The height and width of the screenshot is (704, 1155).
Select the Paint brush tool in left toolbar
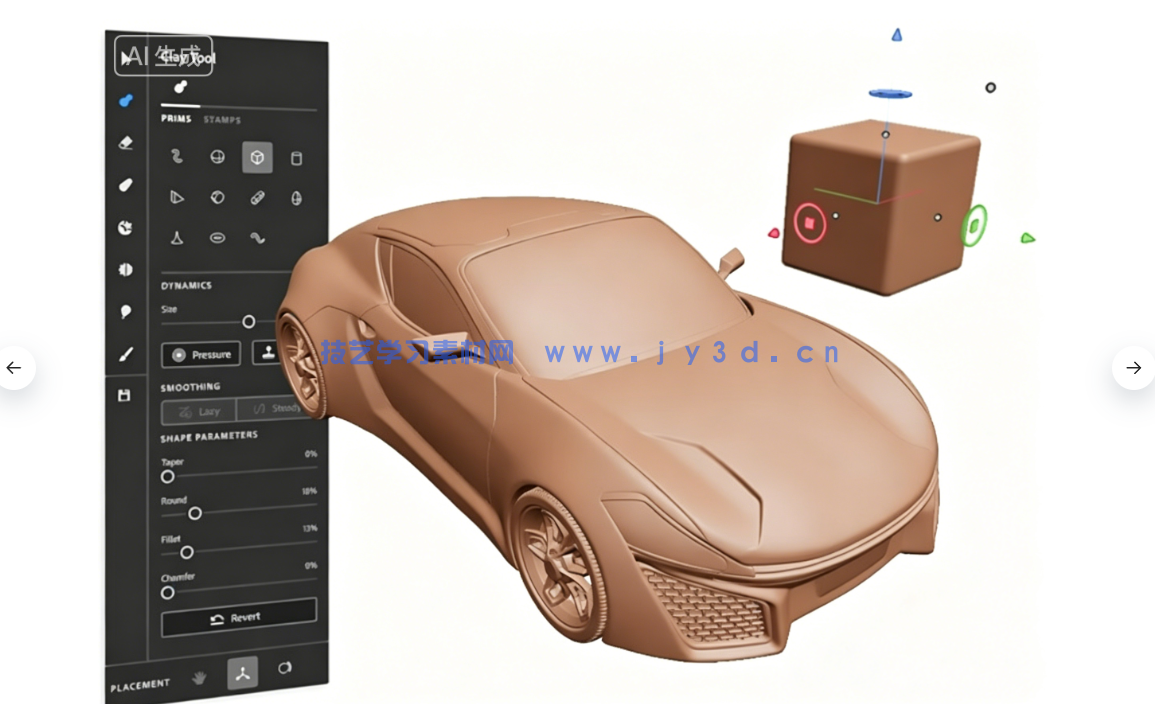point(125,353)
